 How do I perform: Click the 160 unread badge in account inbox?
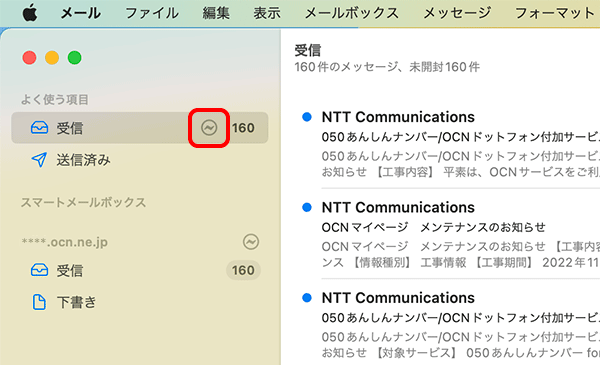click(x=243, y=270)
